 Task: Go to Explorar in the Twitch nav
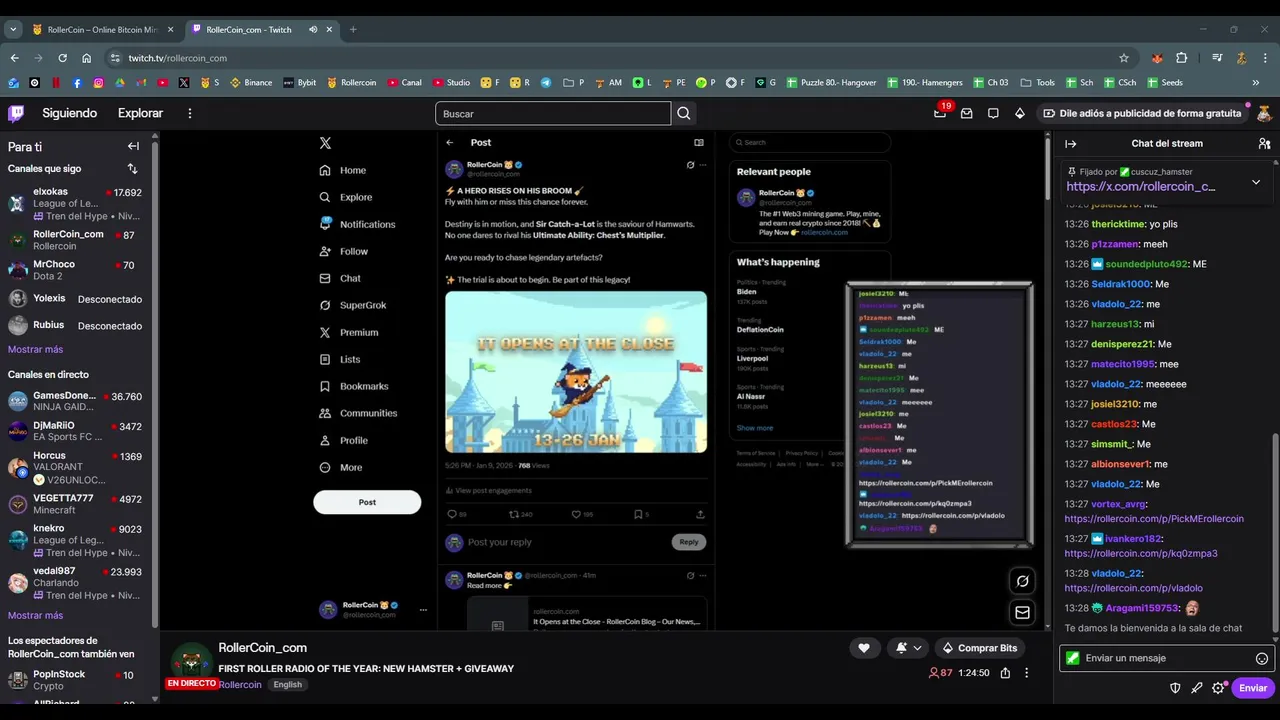click(x=140, y=113)
